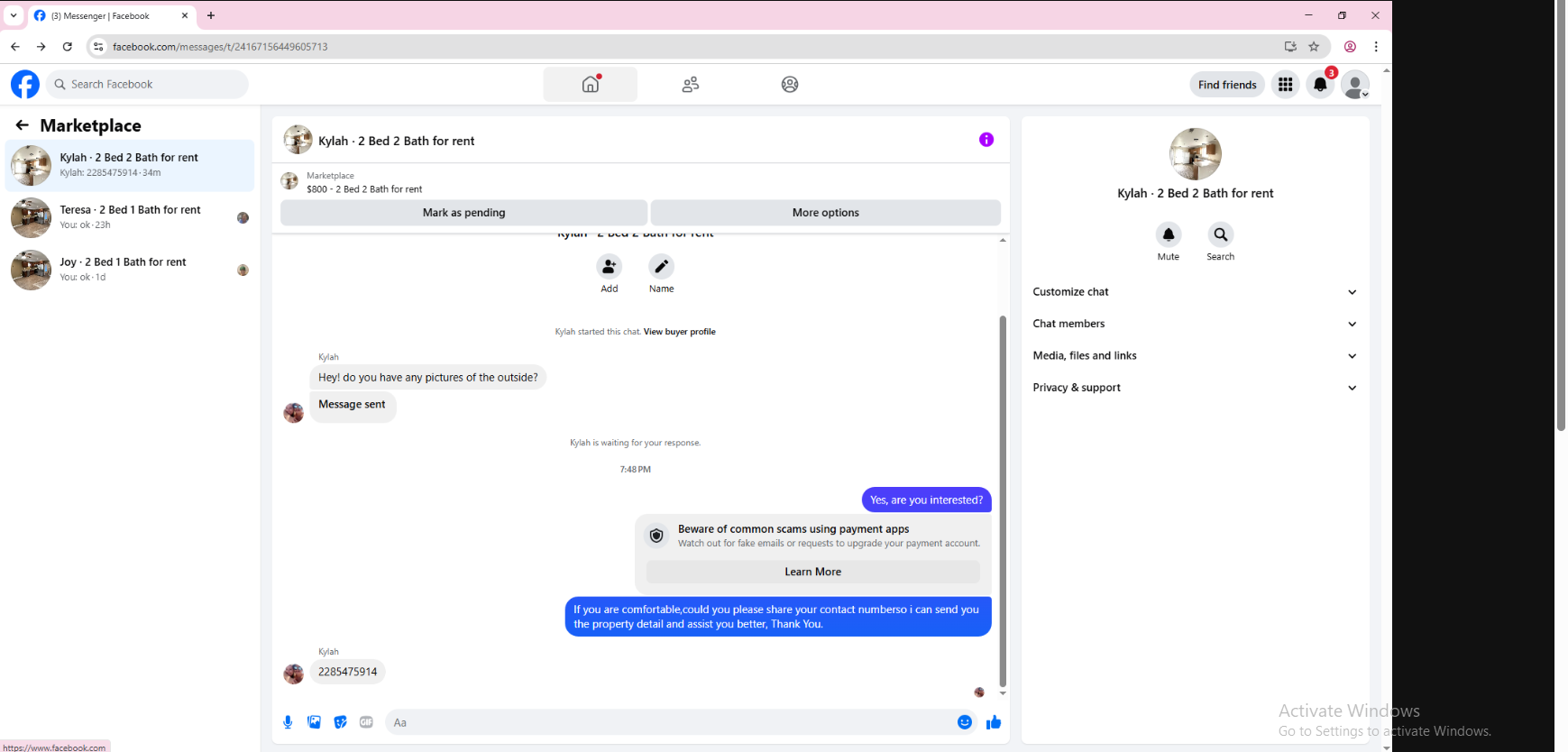The width and height of the screenshot is (1568, 752).
Task: Click the voice clip microphone icon
Action: (288, 722)
